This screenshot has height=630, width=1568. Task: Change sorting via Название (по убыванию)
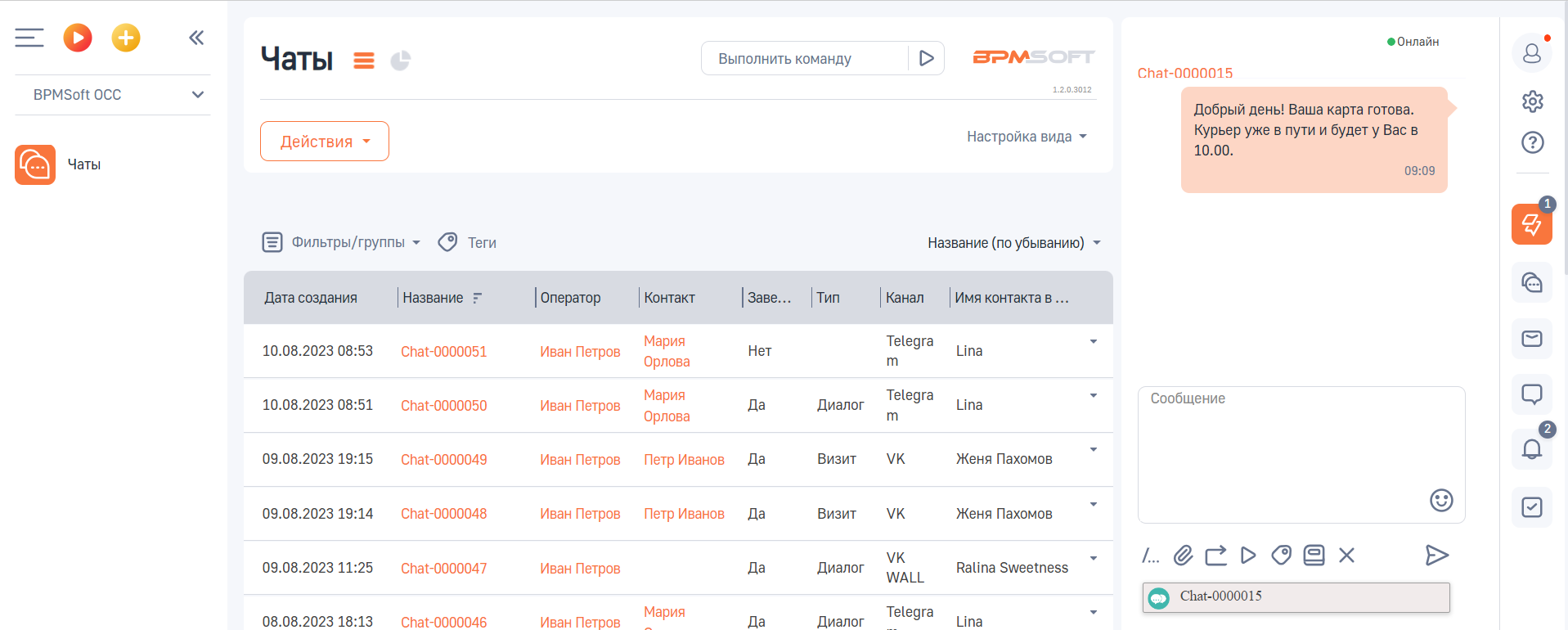[1014, 243]
